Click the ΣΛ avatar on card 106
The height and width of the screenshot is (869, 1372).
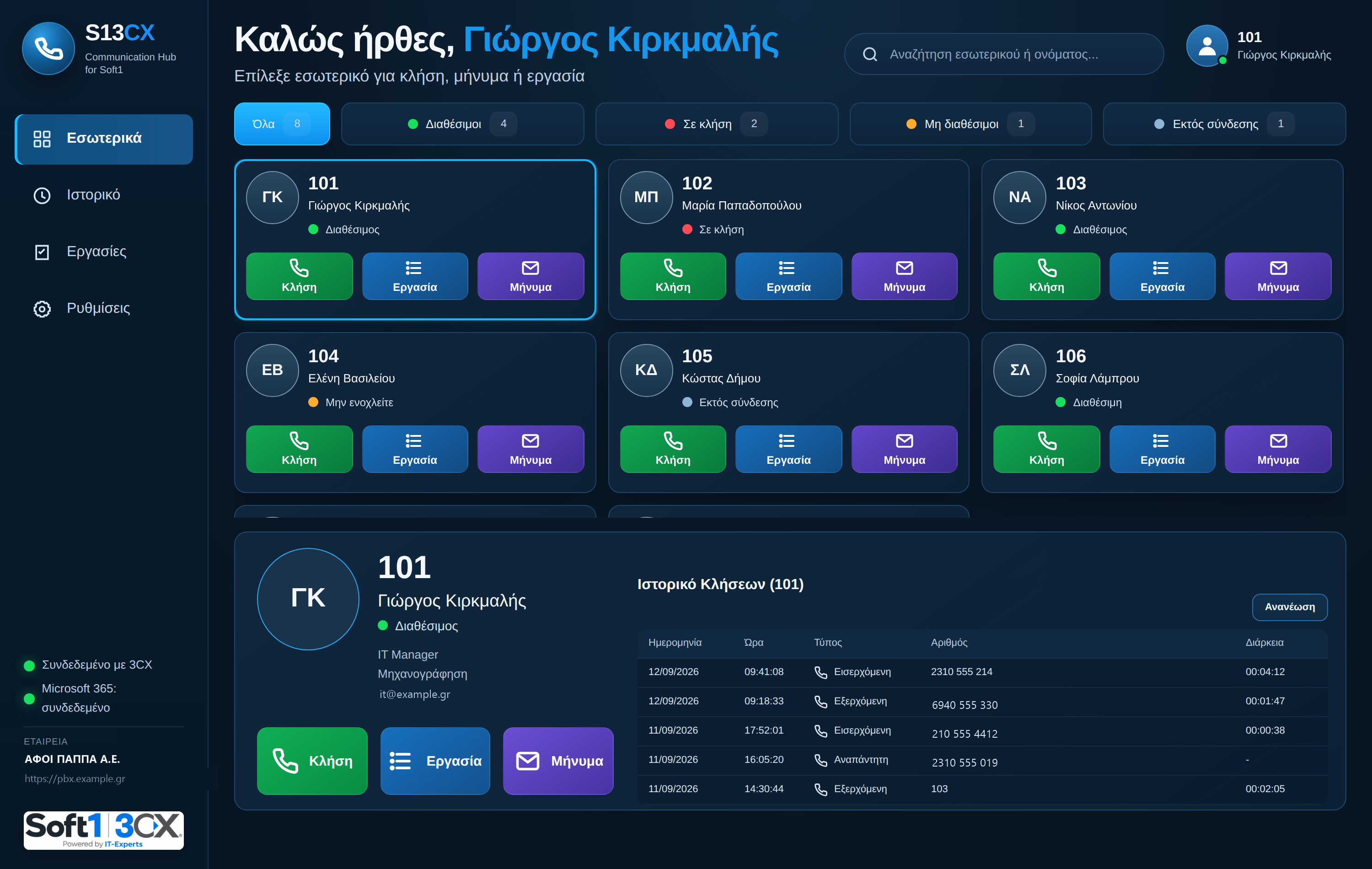pos(1020,370)
